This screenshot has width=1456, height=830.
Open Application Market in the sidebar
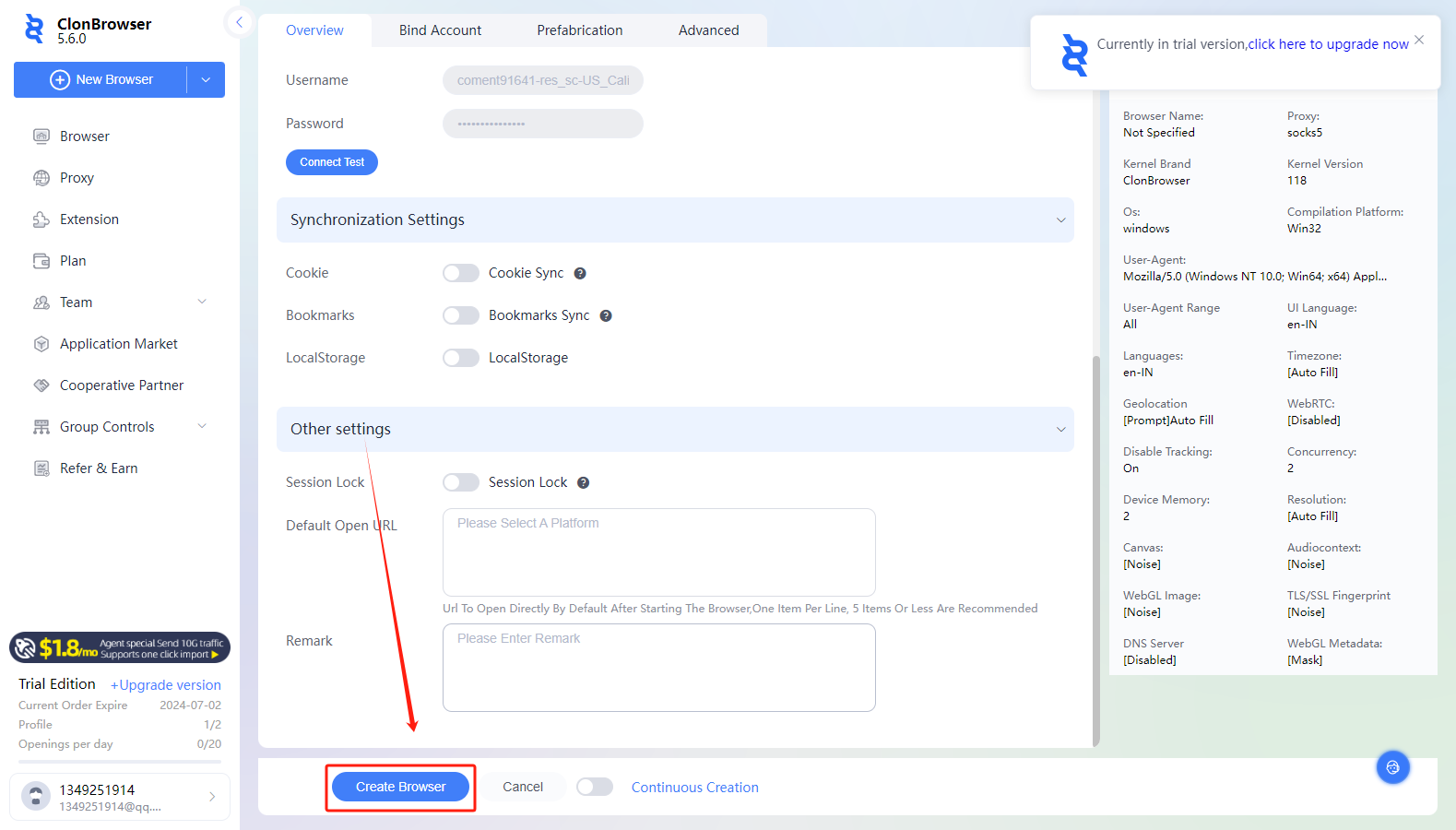(120, 344)
